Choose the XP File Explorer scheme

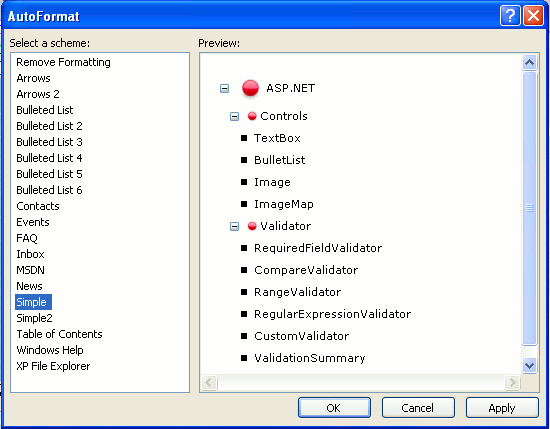point(53,366)
